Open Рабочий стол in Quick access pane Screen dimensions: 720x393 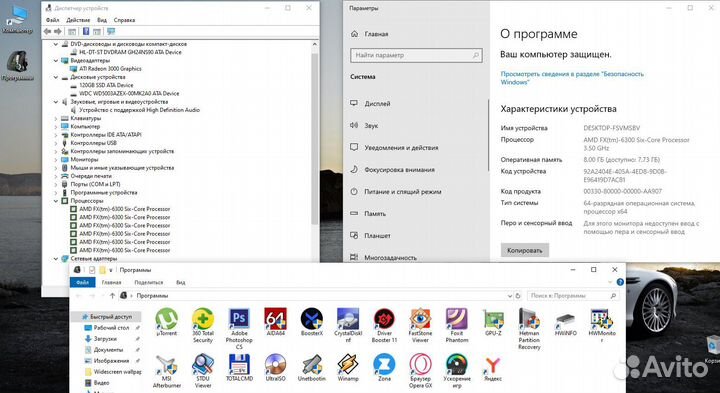pyautogui.click(x=111, y=328)
